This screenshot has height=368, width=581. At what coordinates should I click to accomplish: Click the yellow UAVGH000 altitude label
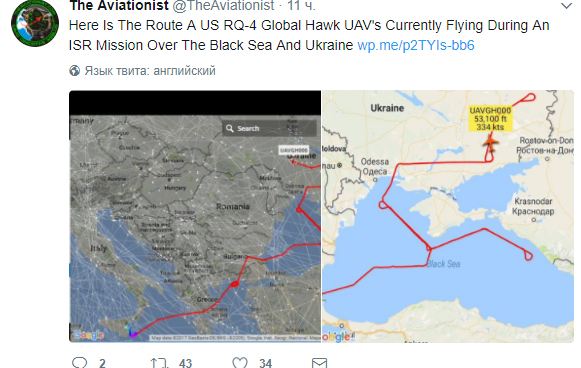(x=490, y=119)
